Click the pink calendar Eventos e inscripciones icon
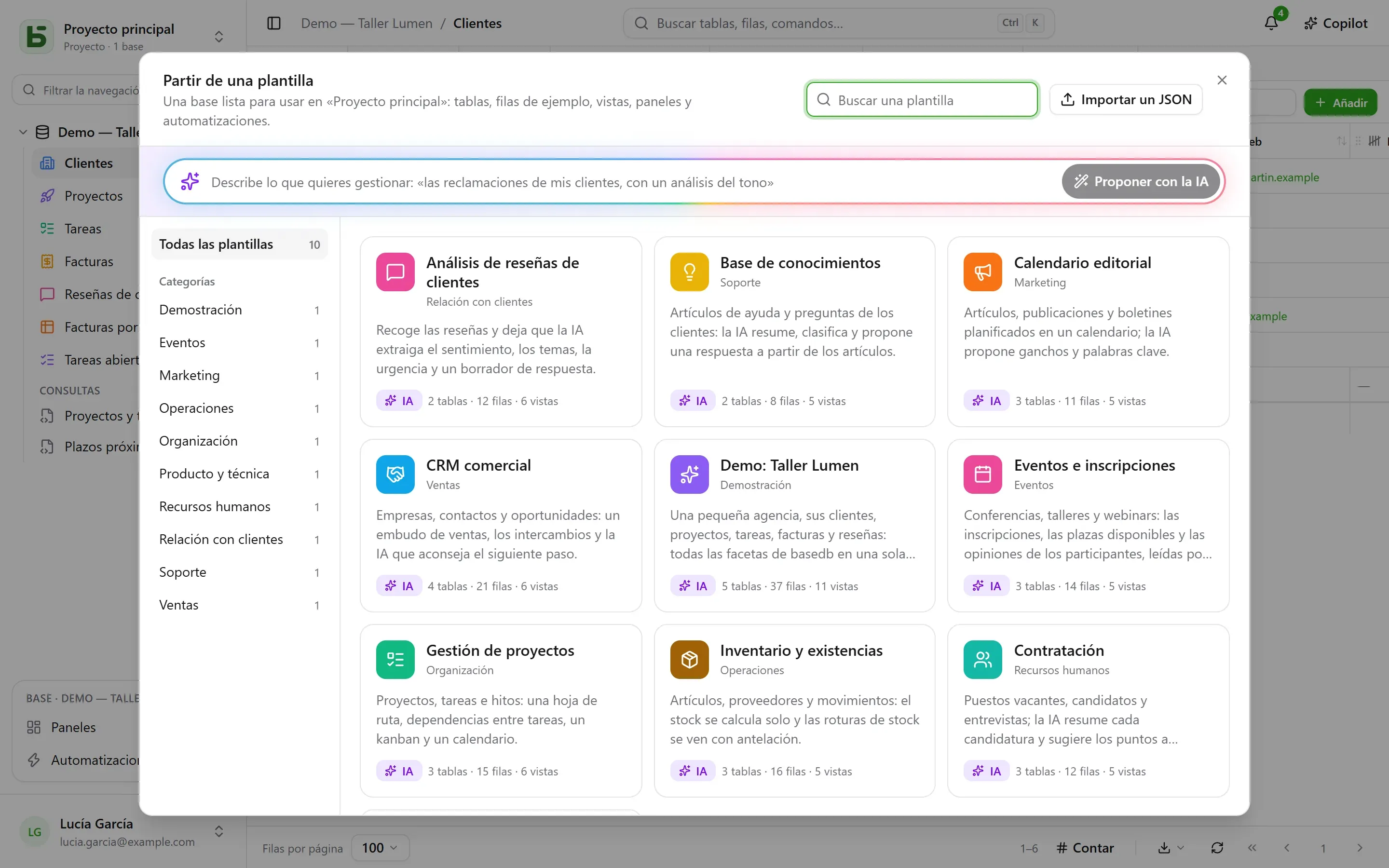This screenshot has width=1389, height=868. 982,474
